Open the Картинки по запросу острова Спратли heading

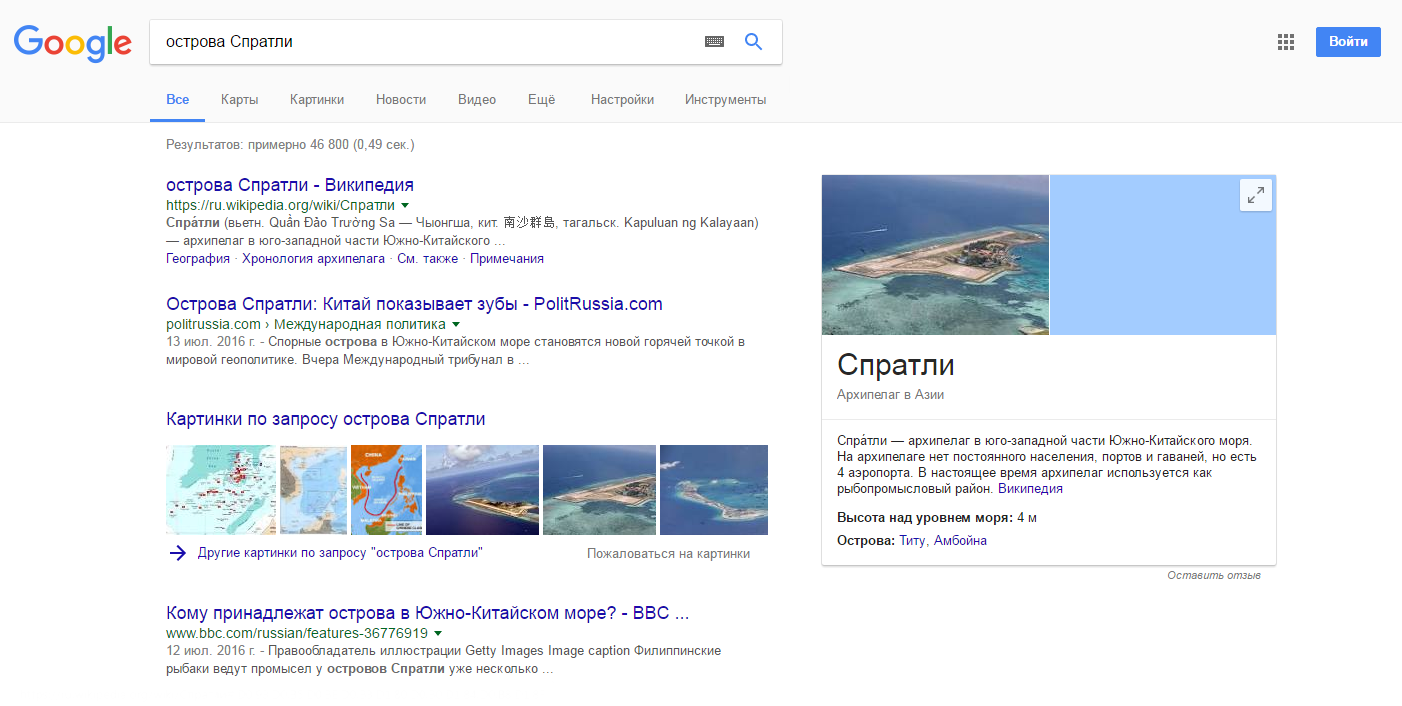click(326, 419)
